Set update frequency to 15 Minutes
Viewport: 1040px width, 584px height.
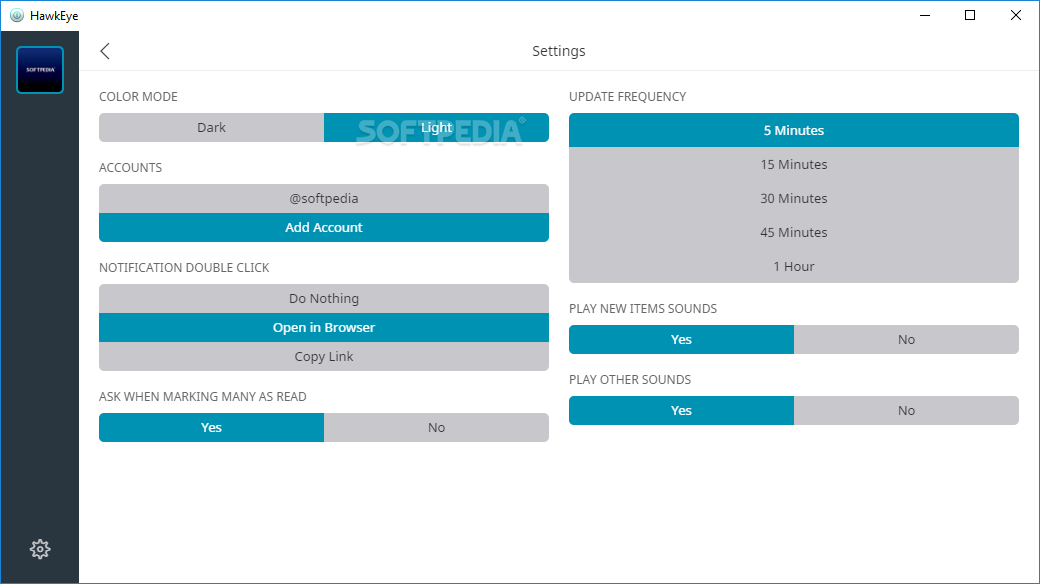[794, 165]
